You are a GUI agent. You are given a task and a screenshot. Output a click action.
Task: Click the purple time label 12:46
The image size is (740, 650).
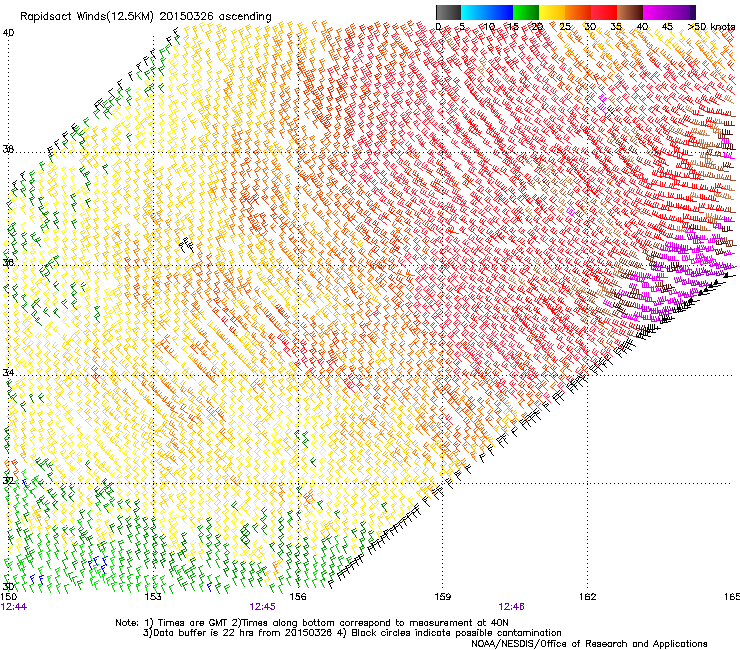(511, 607)
